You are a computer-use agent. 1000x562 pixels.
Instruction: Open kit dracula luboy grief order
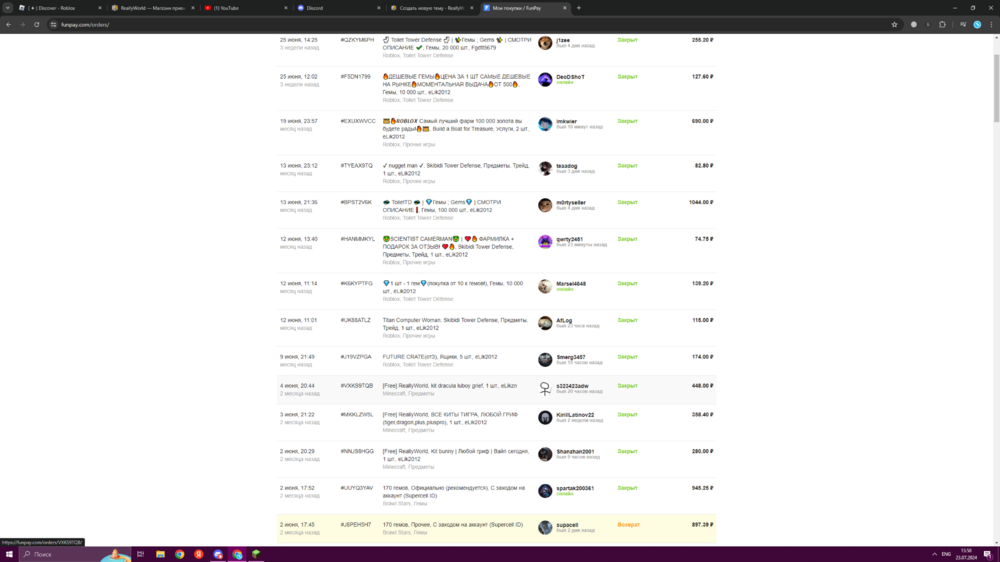click(450, 386)
